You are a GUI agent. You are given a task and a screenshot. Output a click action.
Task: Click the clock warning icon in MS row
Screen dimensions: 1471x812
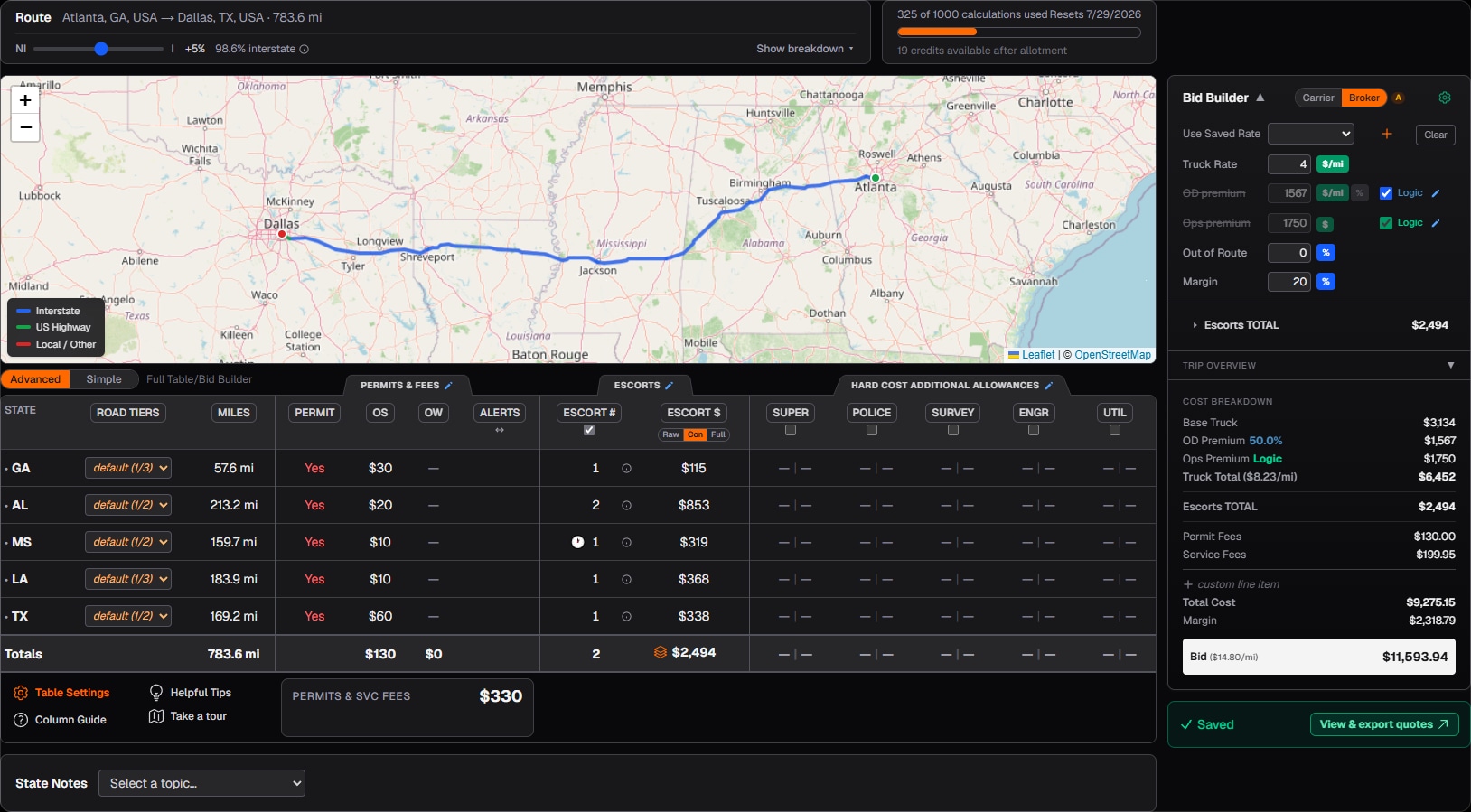click(577, 543)
